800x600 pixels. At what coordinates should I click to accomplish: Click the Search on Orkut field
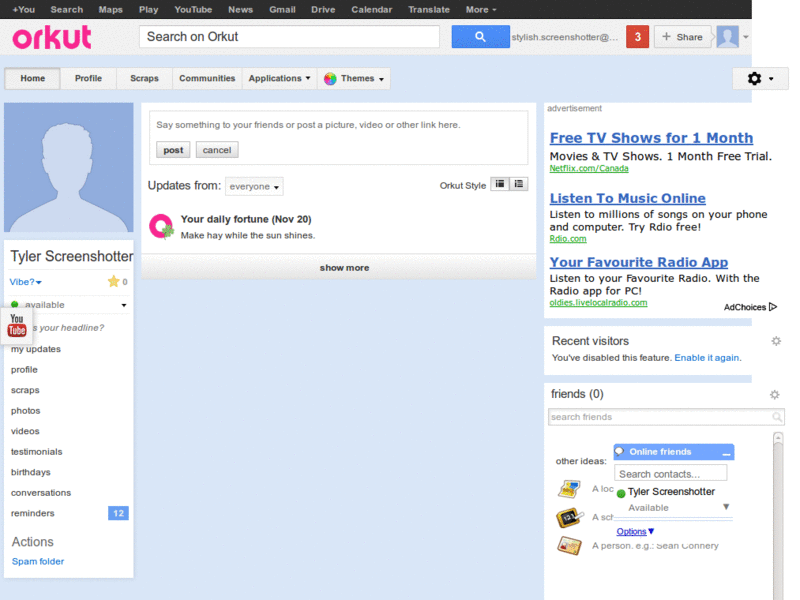coord(289,37)
